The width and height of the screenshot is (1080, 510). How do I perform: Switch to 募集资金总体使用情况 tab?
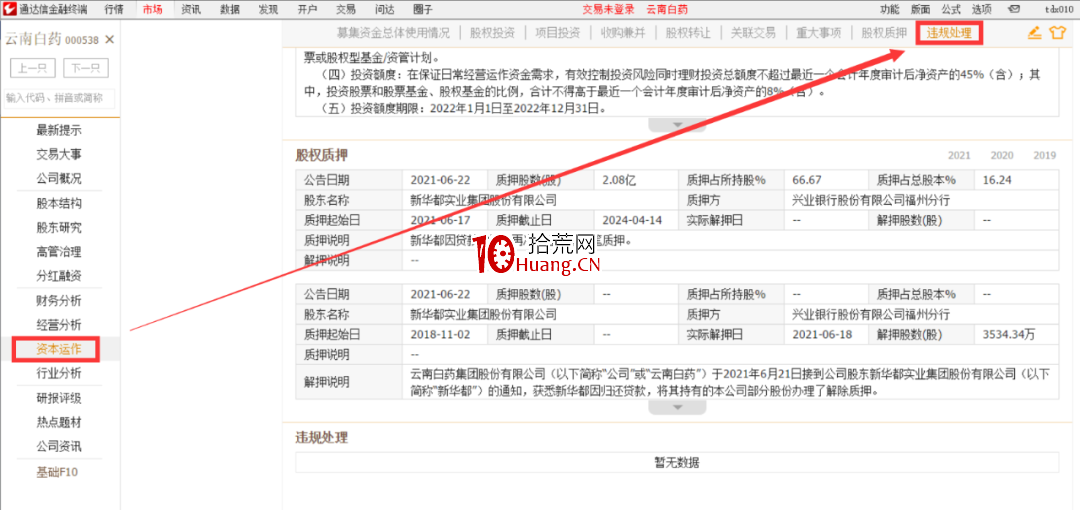(393, 33)
